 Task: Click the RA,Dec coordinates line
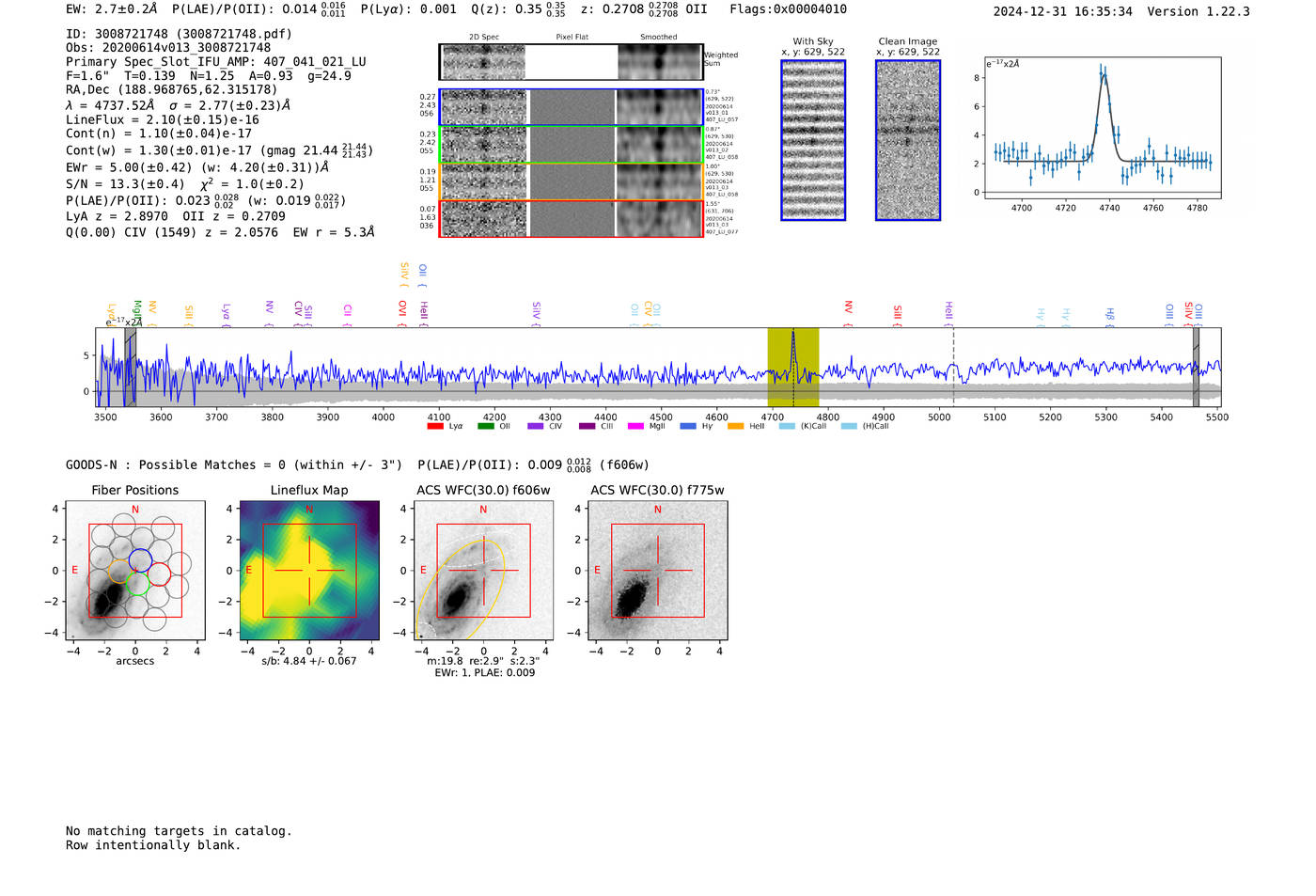[172, 89]
